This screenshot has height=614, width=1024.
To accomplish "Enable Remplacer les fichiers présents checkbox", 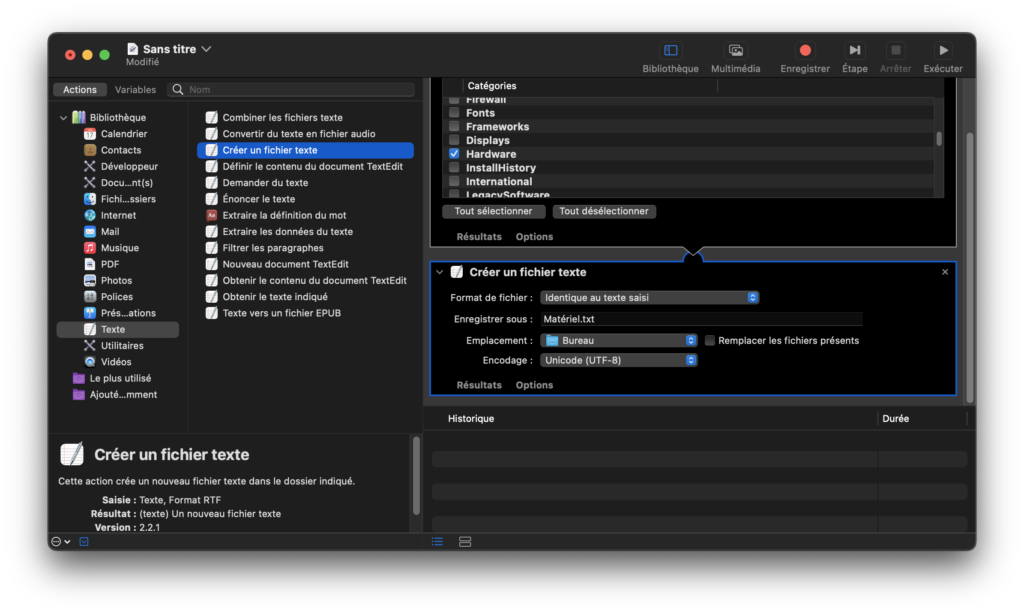I will (710, 341).
